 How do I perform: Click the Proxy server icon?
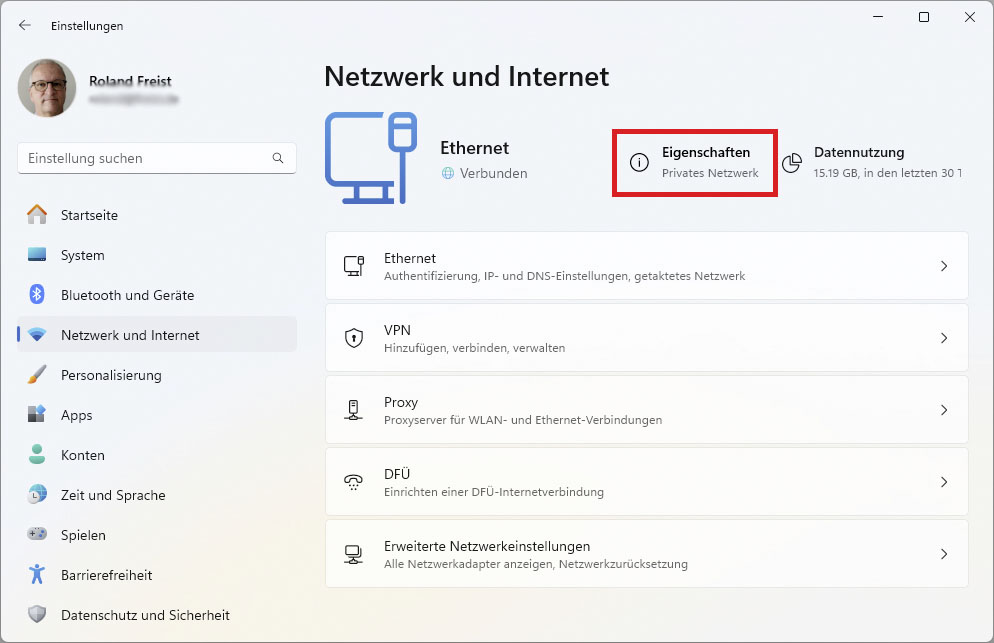353,410
